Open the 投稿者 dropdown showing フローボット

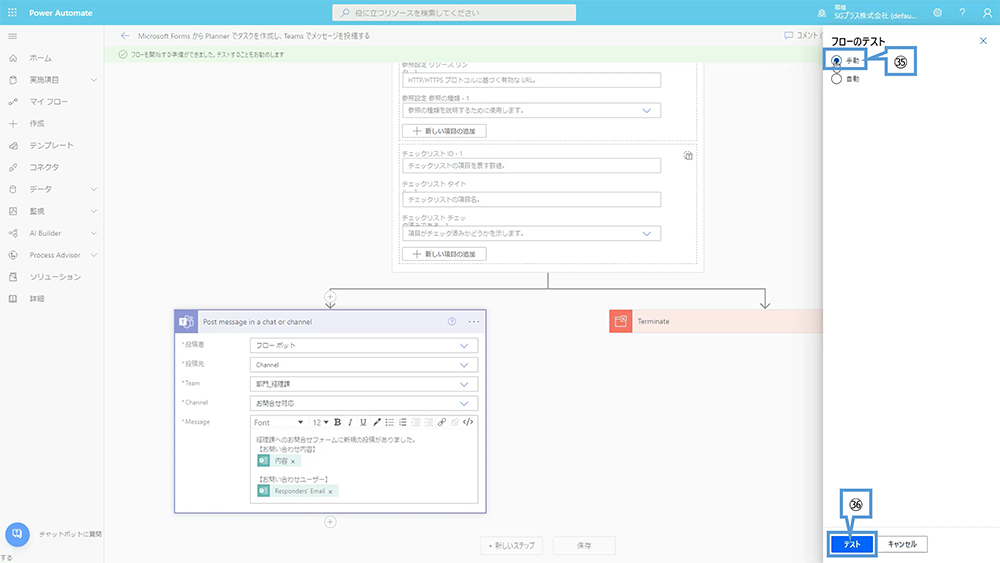tap(364, 346)
